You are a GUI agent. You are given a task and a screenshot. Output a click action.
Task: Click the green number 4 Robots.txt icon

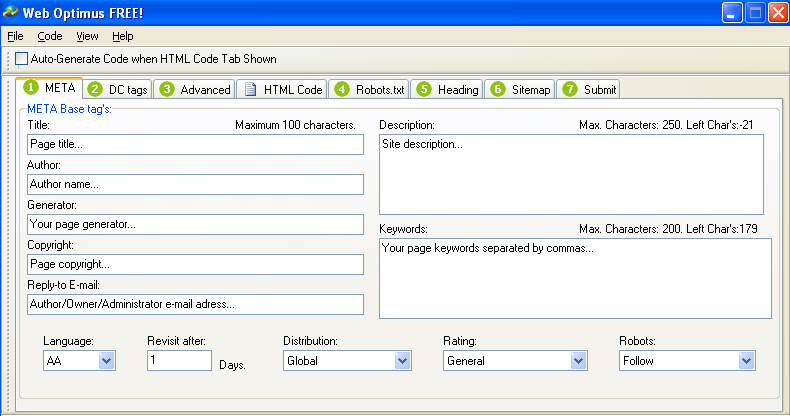343,90
